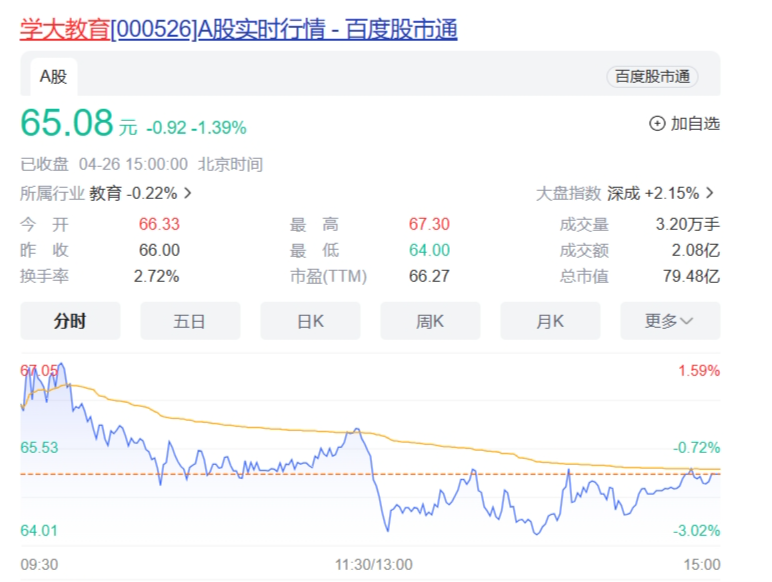
Task: Click the 67.05 chart axis label
Action: [39, 370]
